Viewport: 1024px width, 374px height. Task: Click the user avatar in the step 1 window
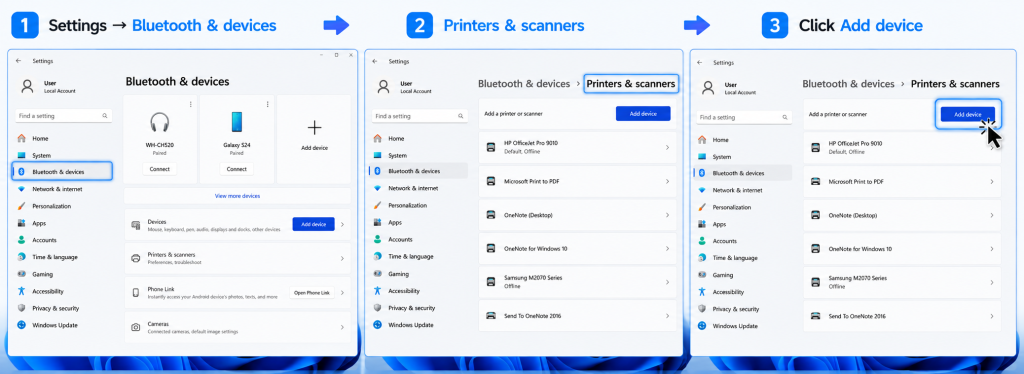[x=27, y=87]
